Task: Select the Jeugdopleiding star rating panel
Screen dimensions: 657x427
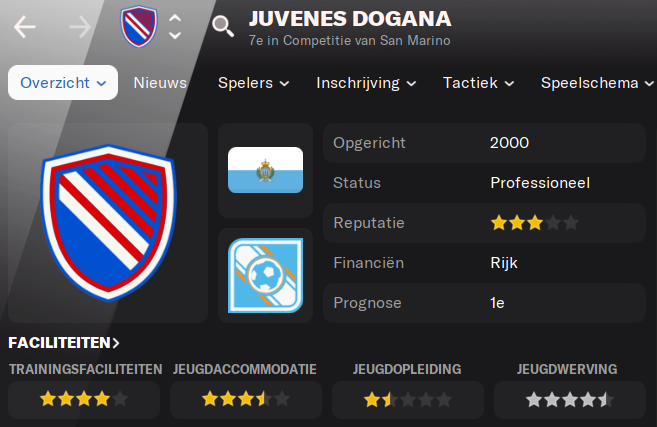Action: (x=408, y=399)
